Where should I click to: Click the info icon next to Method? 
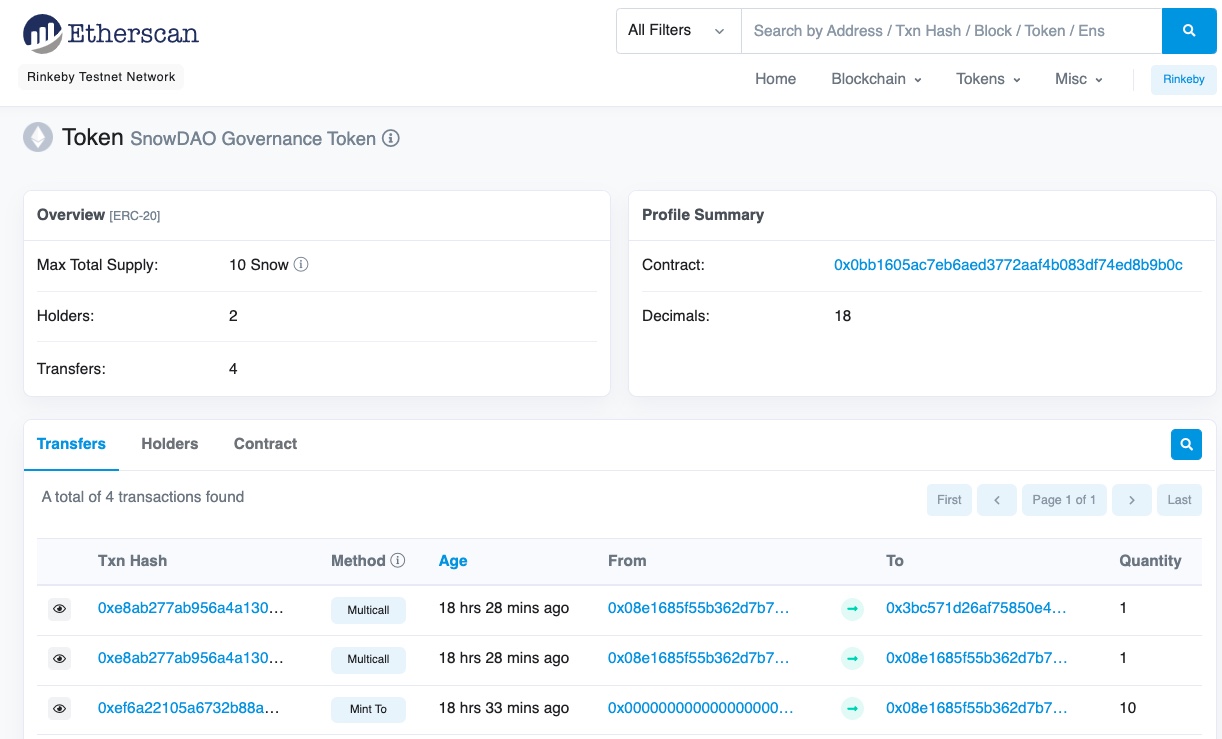[398, 561]
